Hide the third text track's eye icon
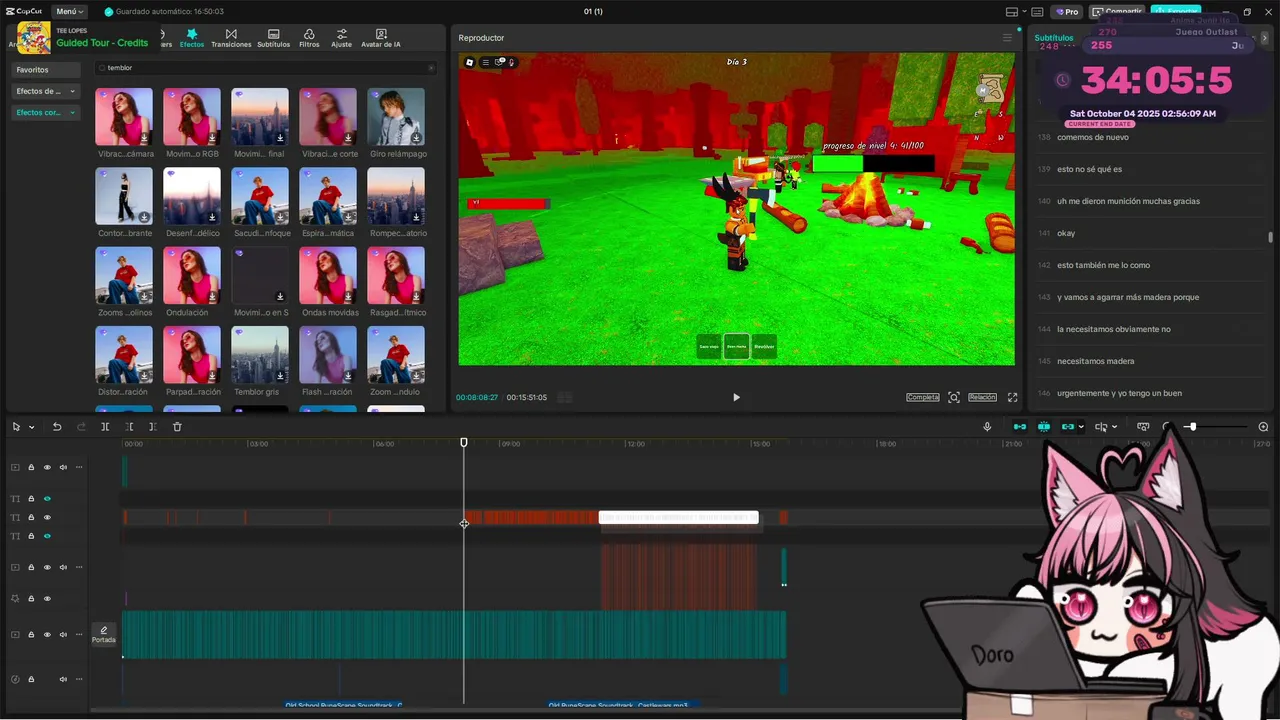The image size is (1280, 720). (x=47, y=536)
